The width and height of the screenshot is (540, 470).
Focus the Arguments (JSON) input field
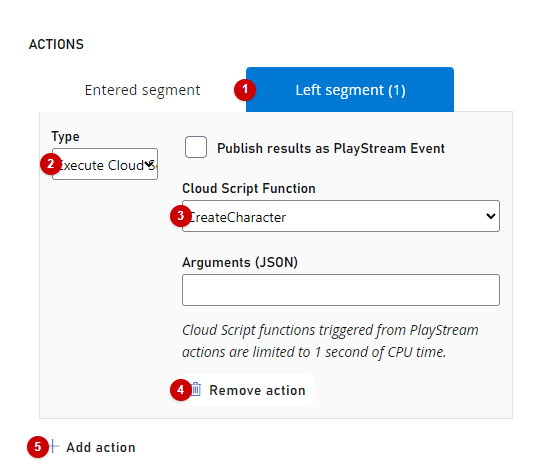coord(341,290)
